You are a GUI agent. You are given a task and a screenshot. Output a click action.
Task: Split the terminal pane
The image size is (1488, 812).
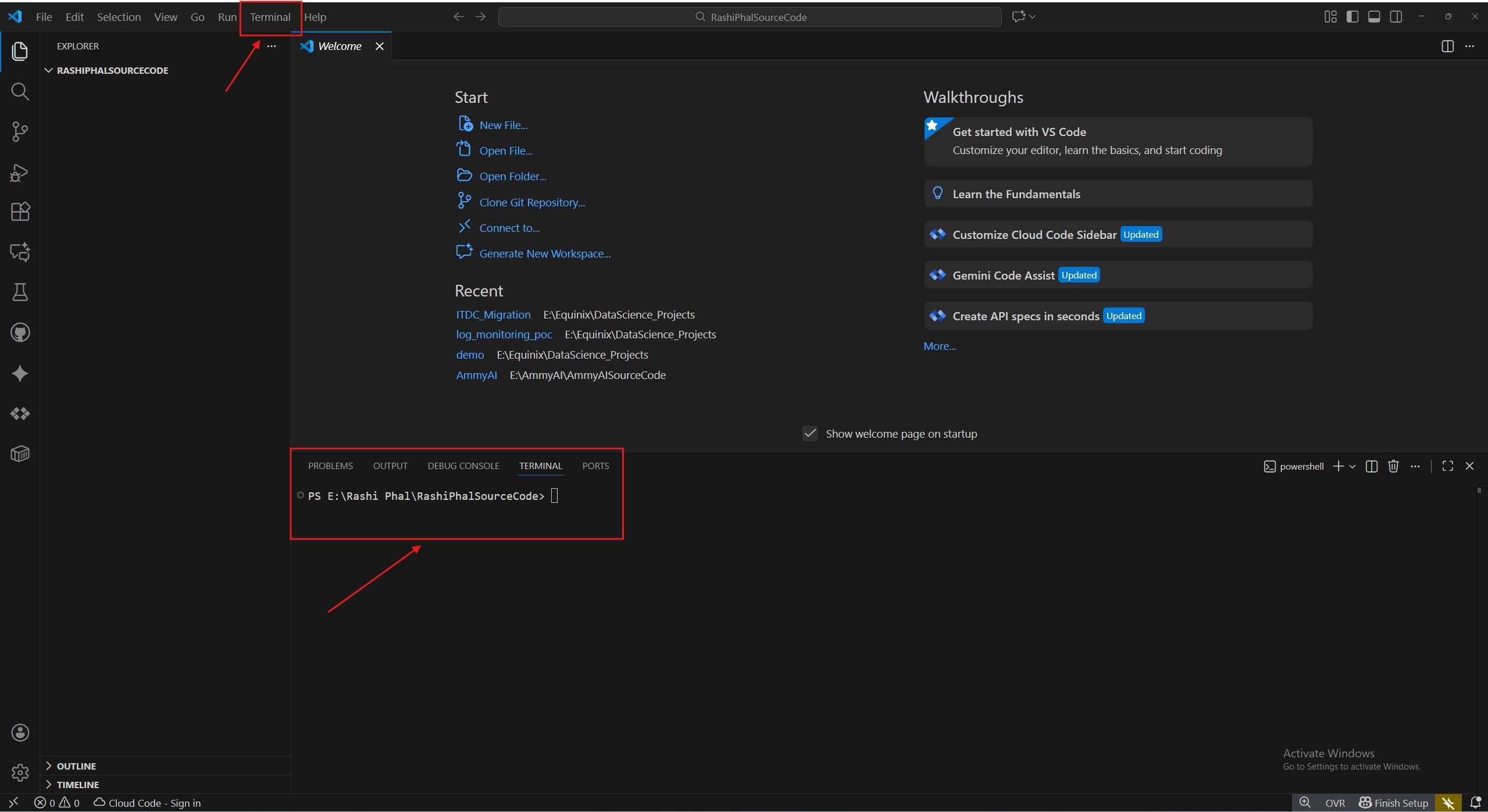[x=1372, y=466]
